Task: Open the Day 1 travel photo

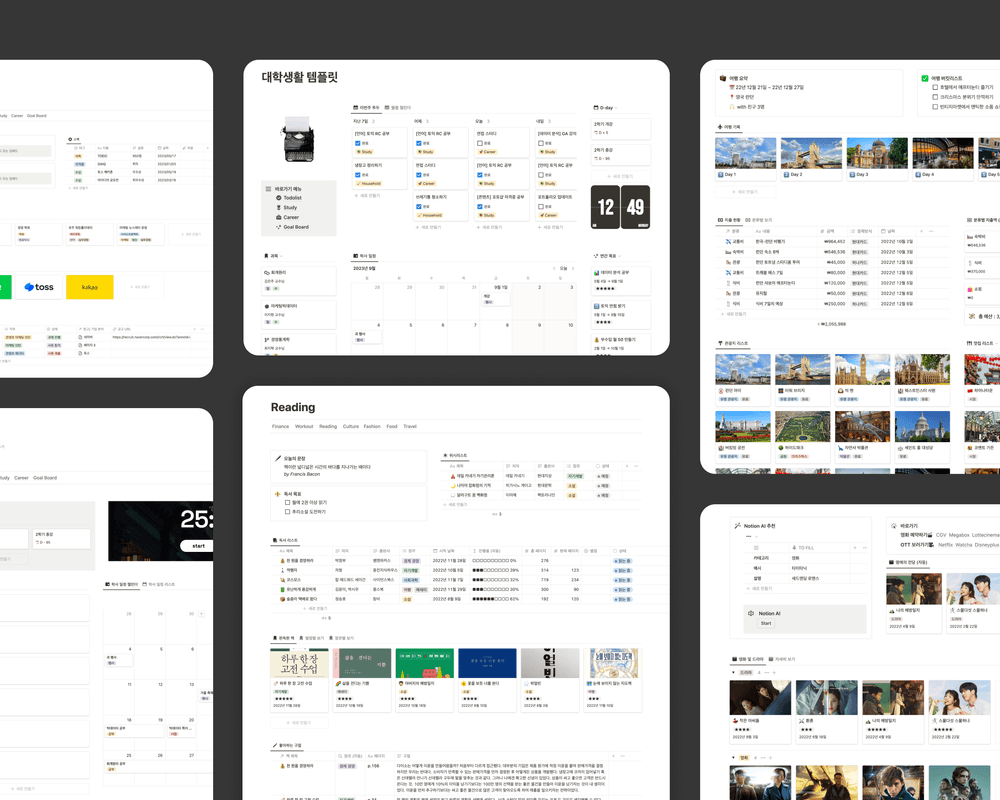Action: (745, 153)
